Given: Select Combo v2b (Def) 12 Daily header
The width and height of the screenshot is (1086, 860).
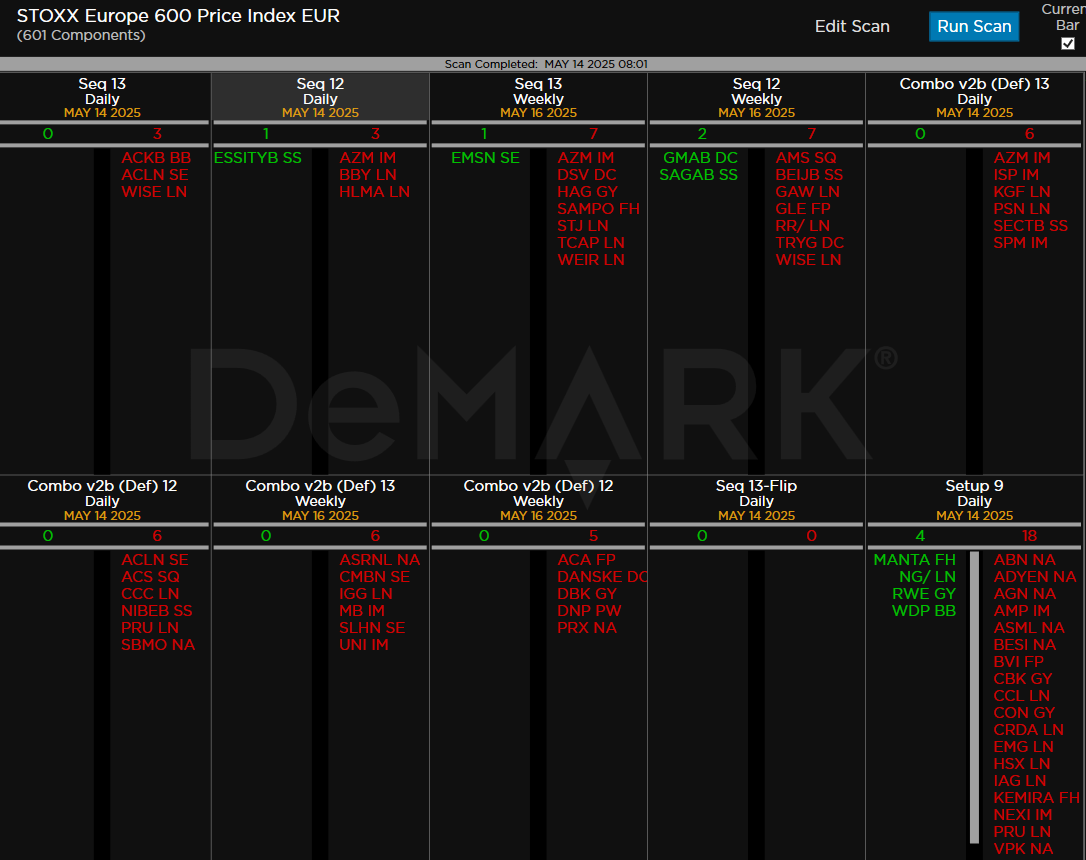Looking at the screenshot, I should tap(103, 500).
